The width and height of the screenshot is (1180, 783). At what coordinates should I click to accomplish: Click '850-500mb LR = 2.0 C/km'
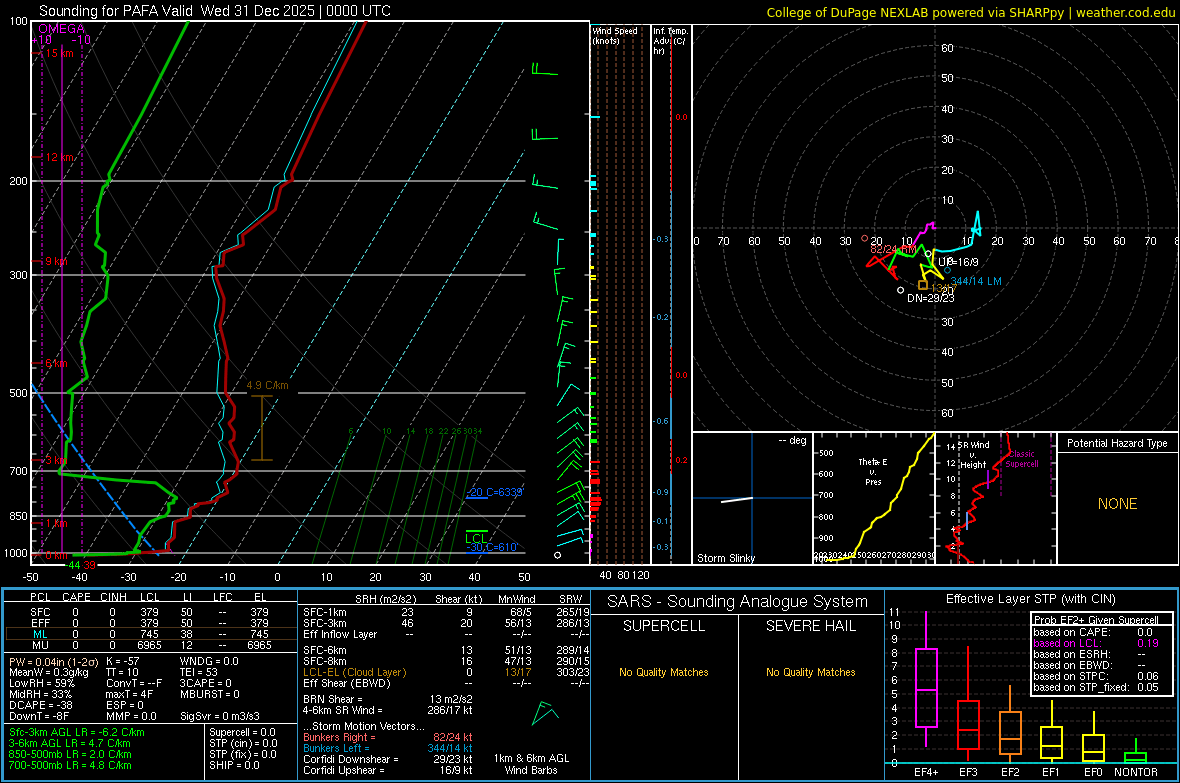tap(70, 754)
